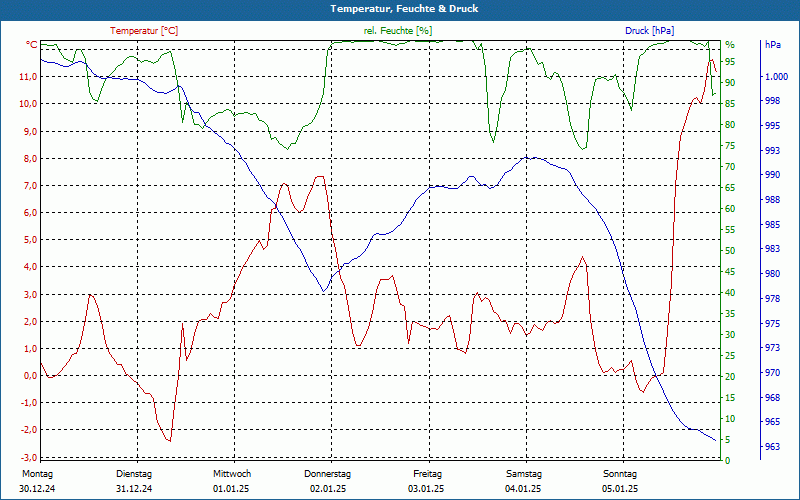Click the 'Donnerstag' day label
The height and width of the screenshot is (500, 800).
(328, 474)
